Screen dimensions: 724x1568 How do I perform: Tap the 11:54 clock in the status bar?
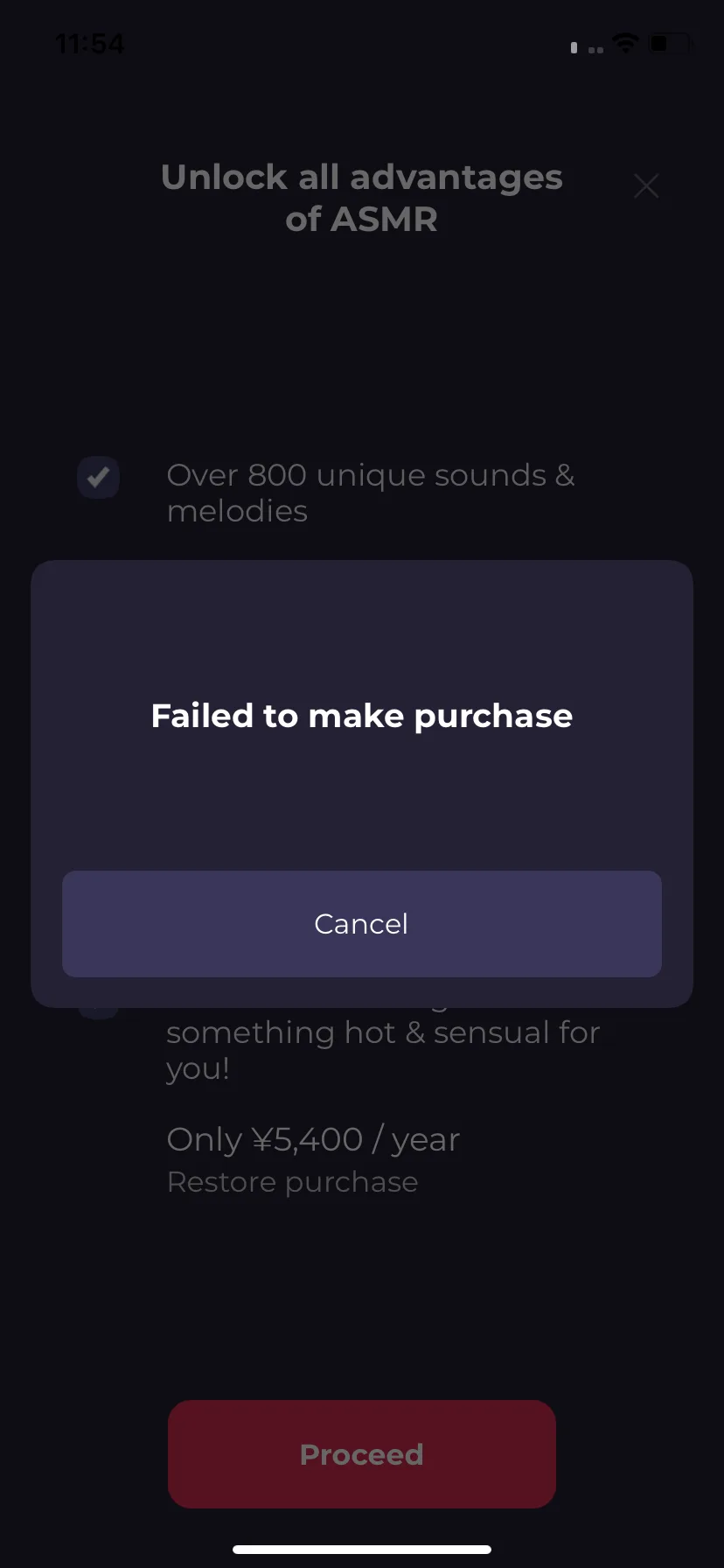click(x=90, y=43)
